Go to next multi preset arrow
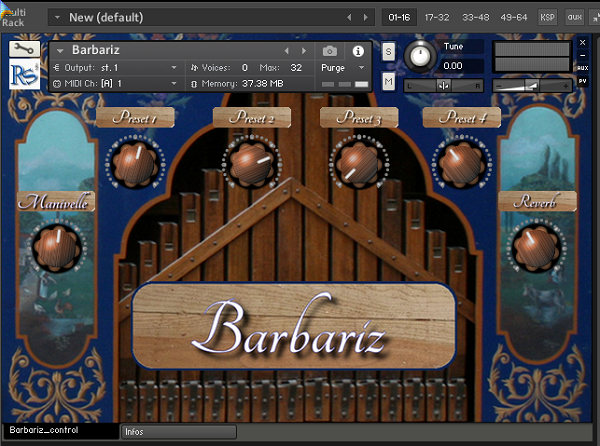This screenshot has width=600, height=446. click(x=365, y=17)
